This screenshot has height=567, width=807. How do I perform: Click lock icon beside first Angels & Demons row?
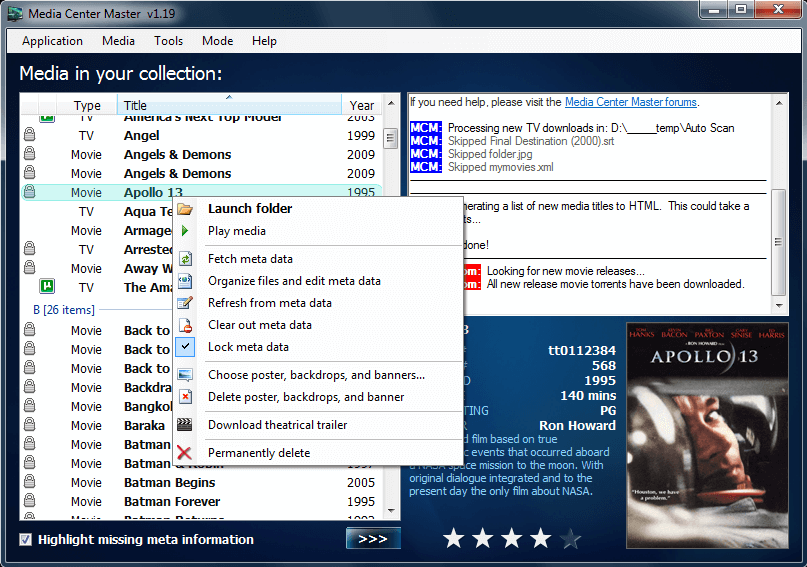[x=30, y=155]
